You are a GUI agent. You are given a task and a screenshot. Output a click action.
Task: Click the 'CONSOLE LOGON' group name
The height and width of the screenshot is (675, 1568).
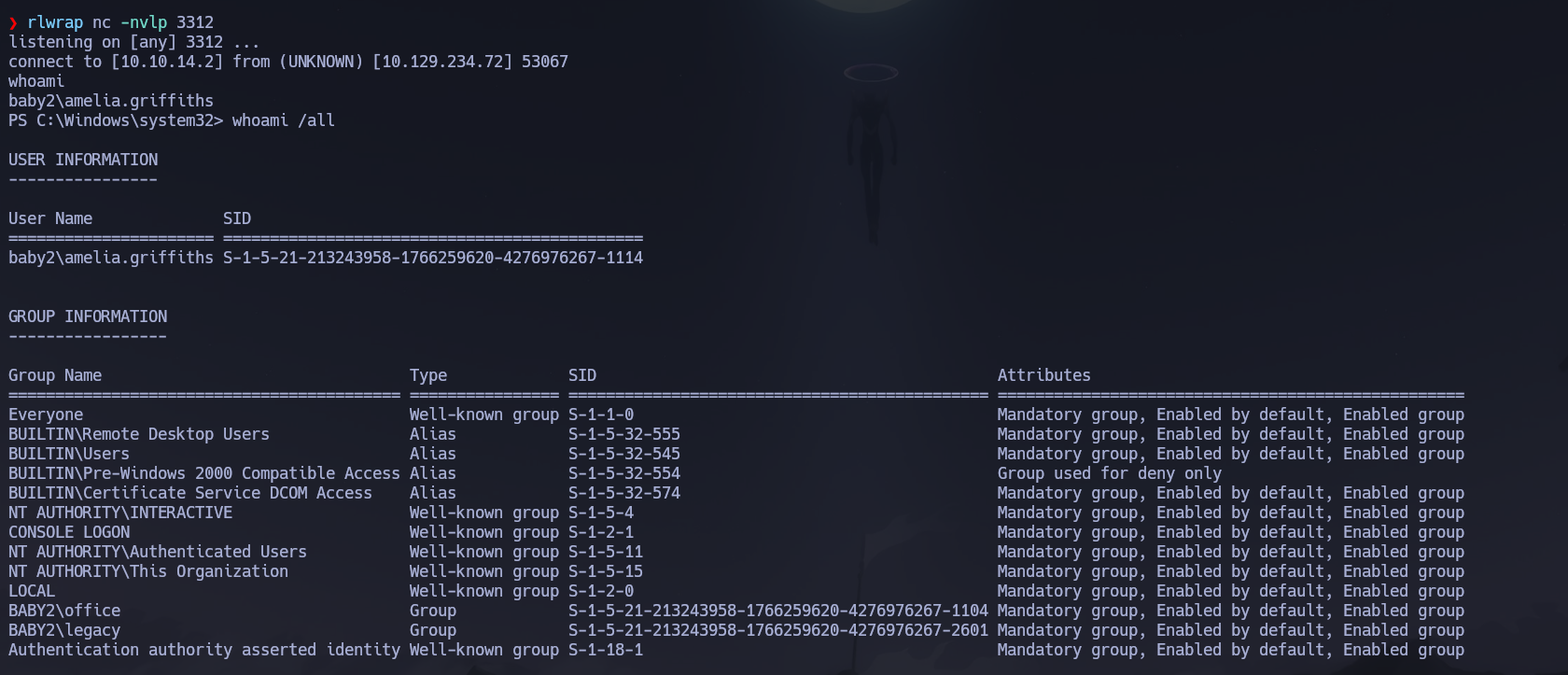point(69,532)
